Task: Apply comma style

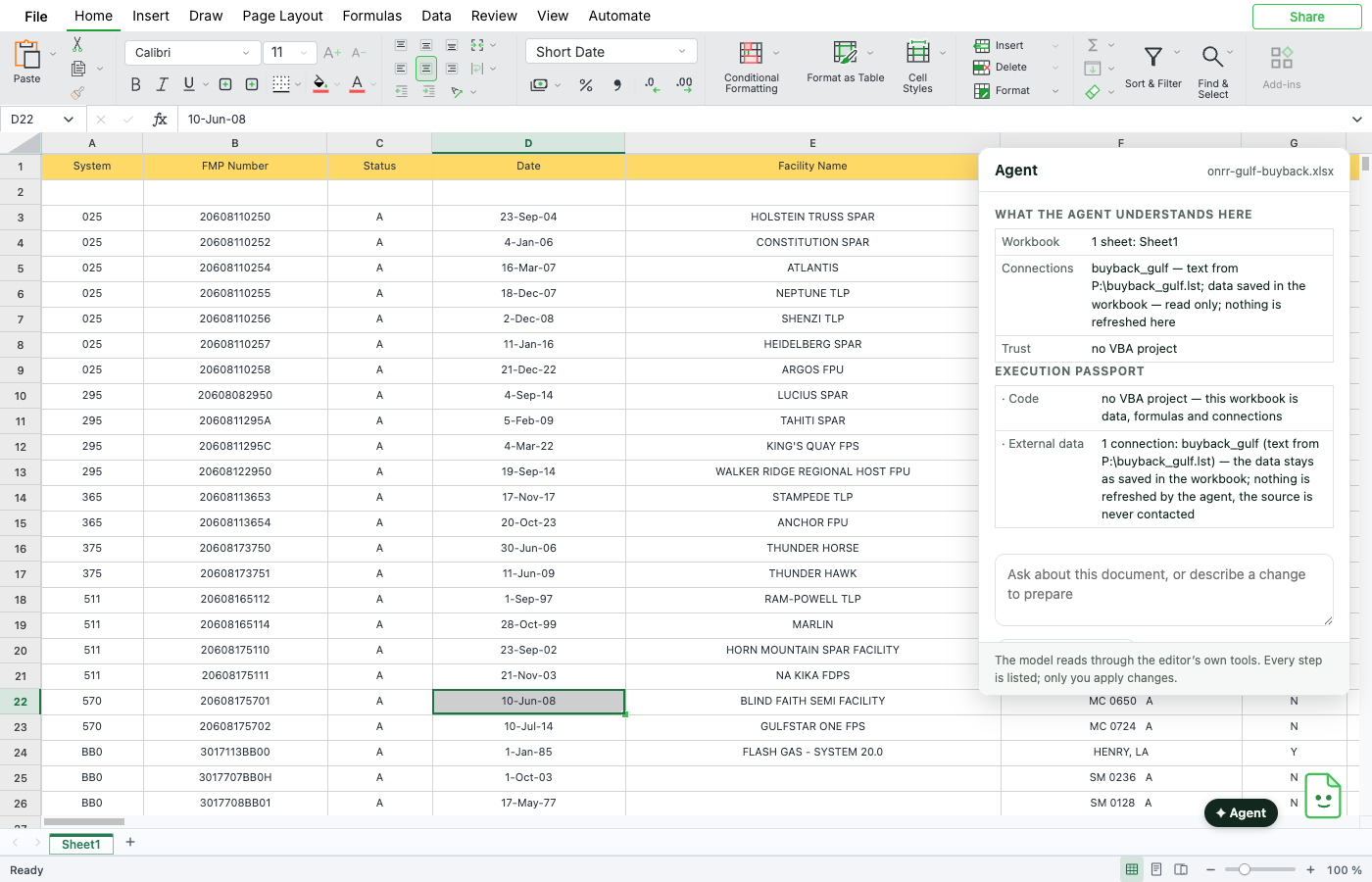Action: coord(617,85)
